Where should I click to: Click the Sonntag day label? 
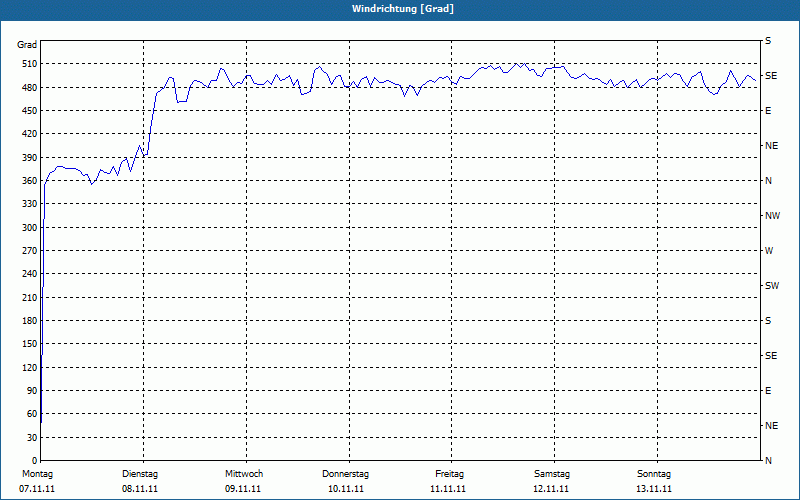tap(654, 474)
